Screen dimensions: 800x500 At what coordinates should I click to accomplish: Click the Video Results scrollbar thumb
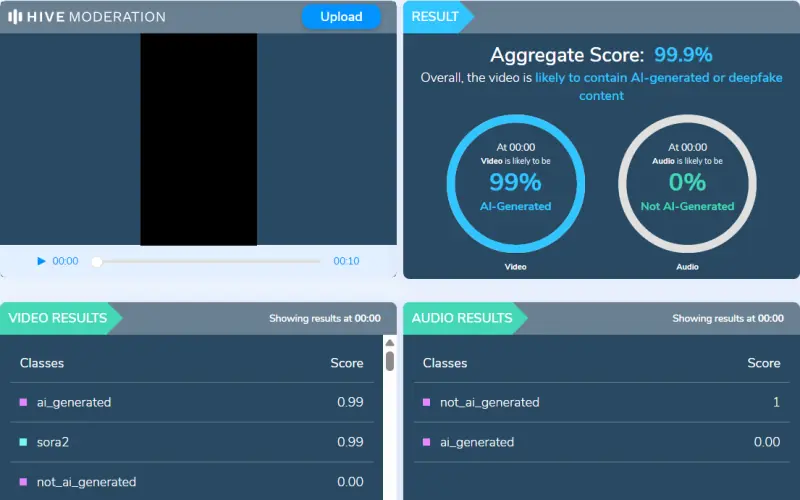pos(389,360)
